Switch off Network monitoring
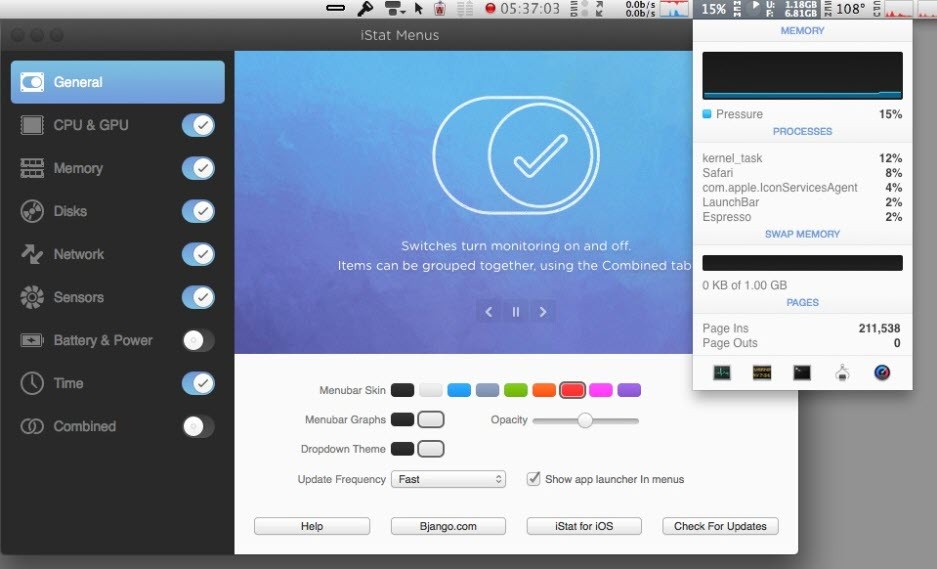 click(x=198, y=254)
